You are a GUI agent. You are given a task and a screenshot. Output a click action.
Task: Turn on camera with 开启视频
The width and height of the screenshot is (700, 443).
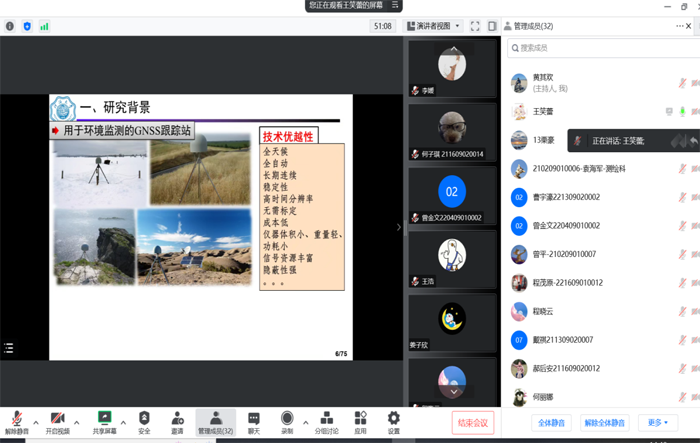pyautogui.click(x=58, y=422)
